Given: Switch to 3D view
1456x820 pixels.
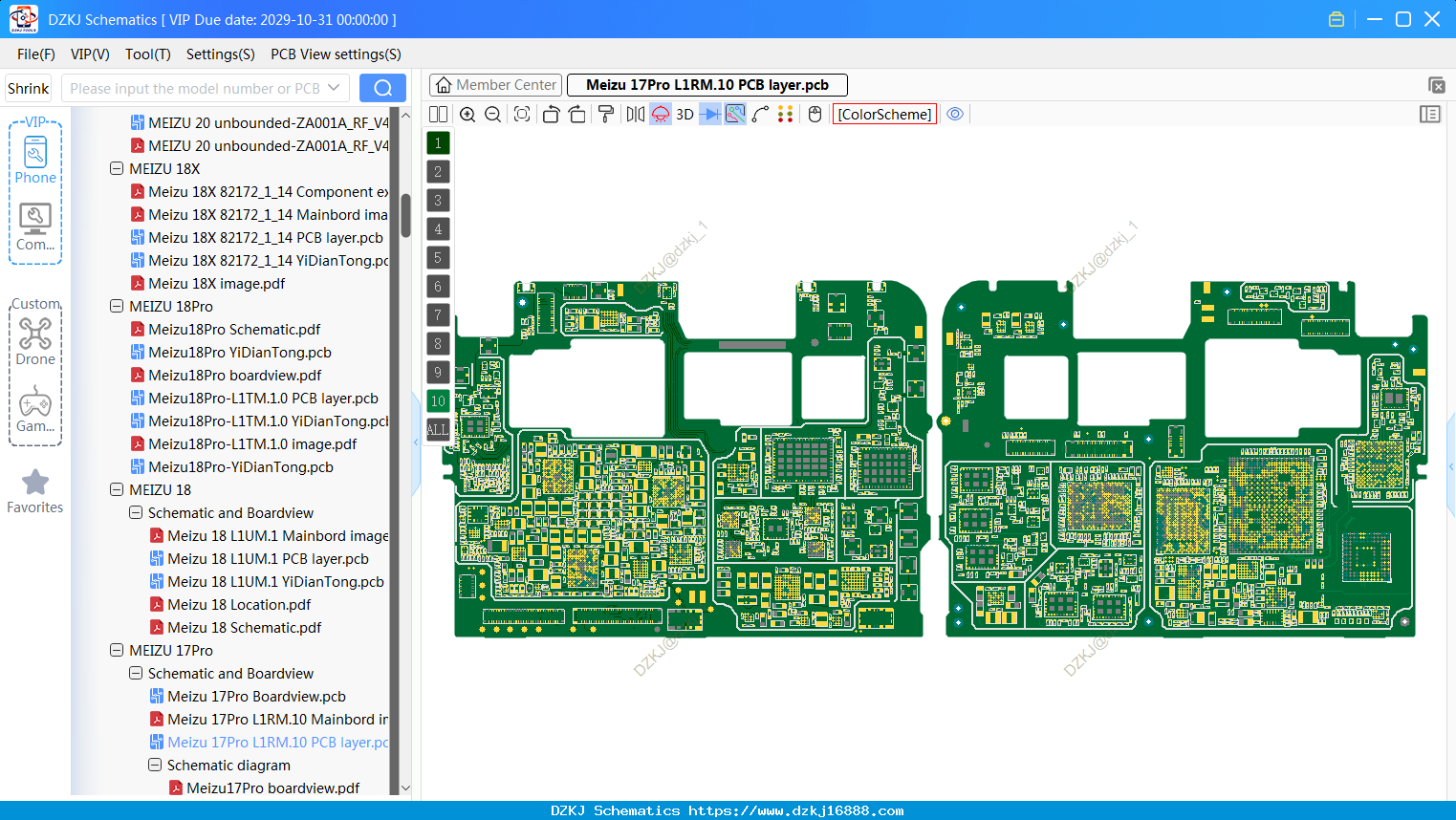Looking at the screenshot, I should [685, 114].
